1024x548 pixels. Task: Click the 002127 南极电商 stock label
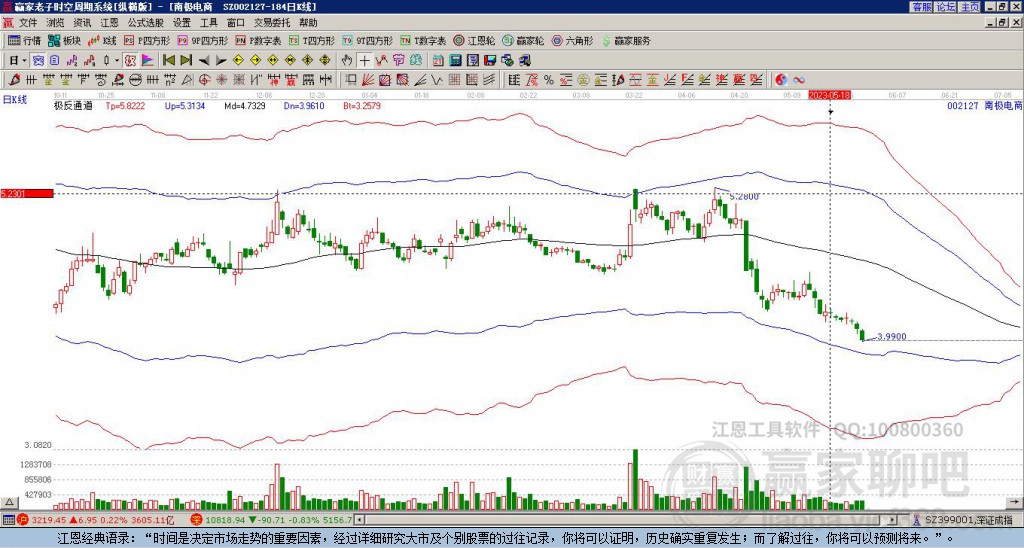coord(984,105)
